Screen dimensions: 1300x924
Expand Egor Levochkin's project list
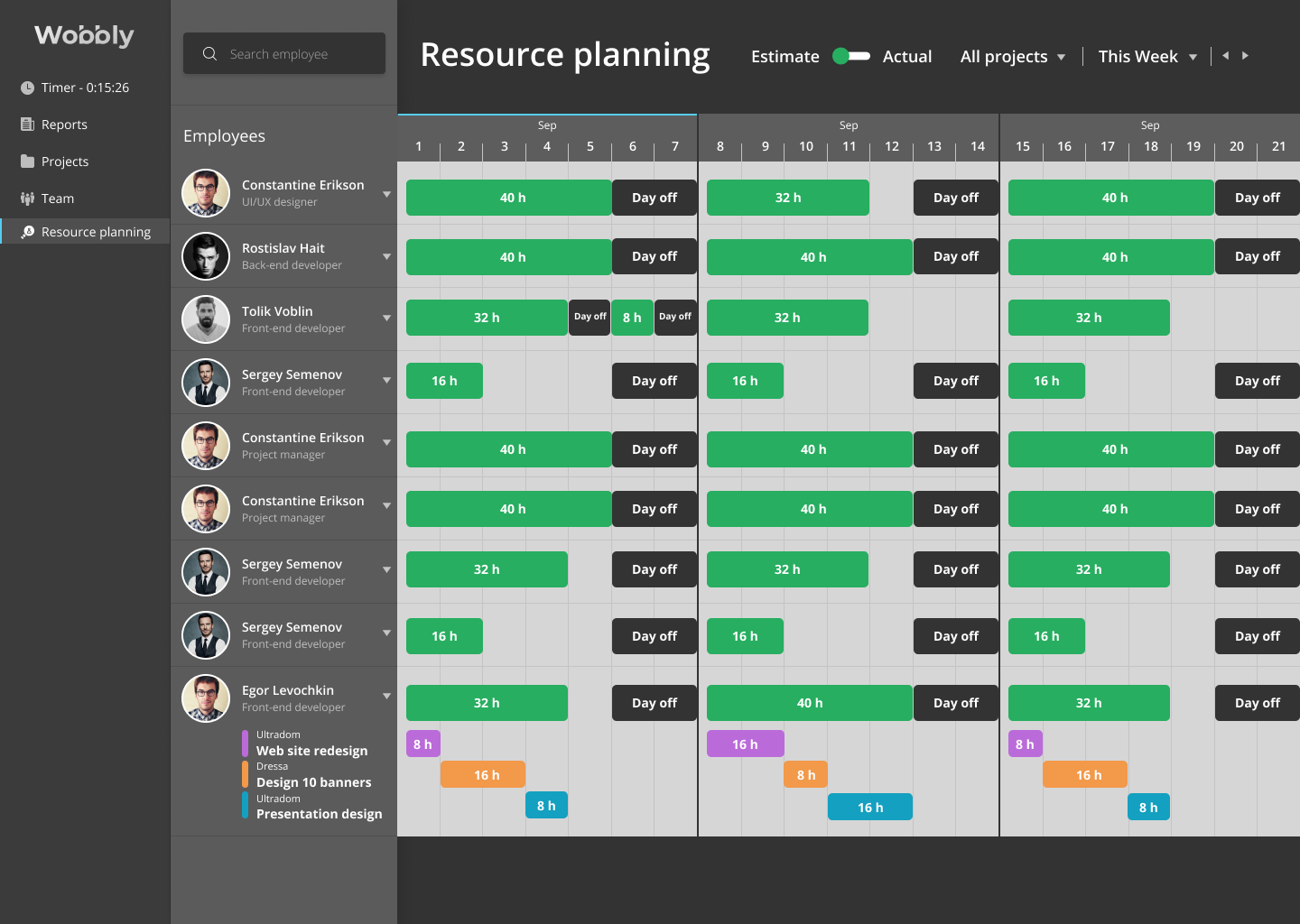click(x=386, y=696)
